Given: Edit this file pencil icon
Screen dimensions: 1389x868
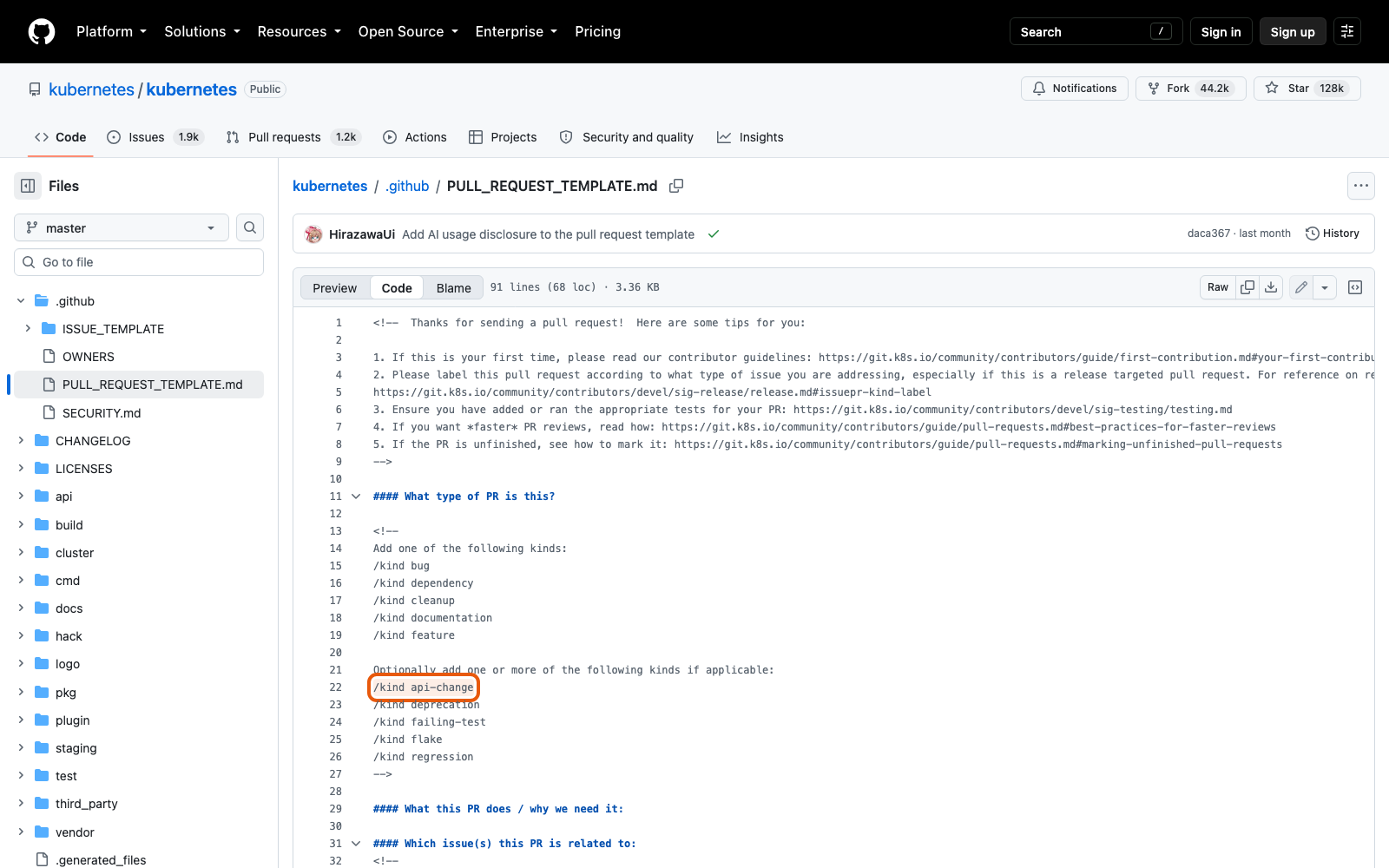Looking at the screenshot, I should [1300, 287].
